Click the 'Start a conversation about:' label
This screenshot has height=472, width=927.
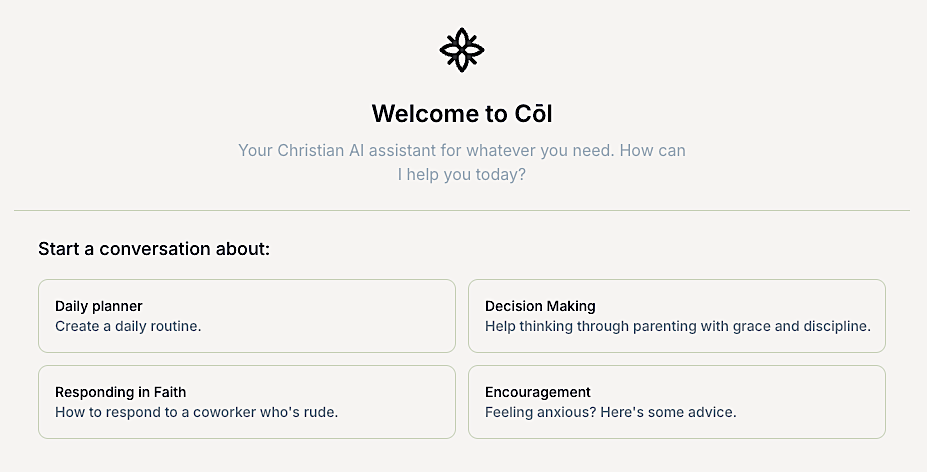pyautogui.click(x=154, y=249)
